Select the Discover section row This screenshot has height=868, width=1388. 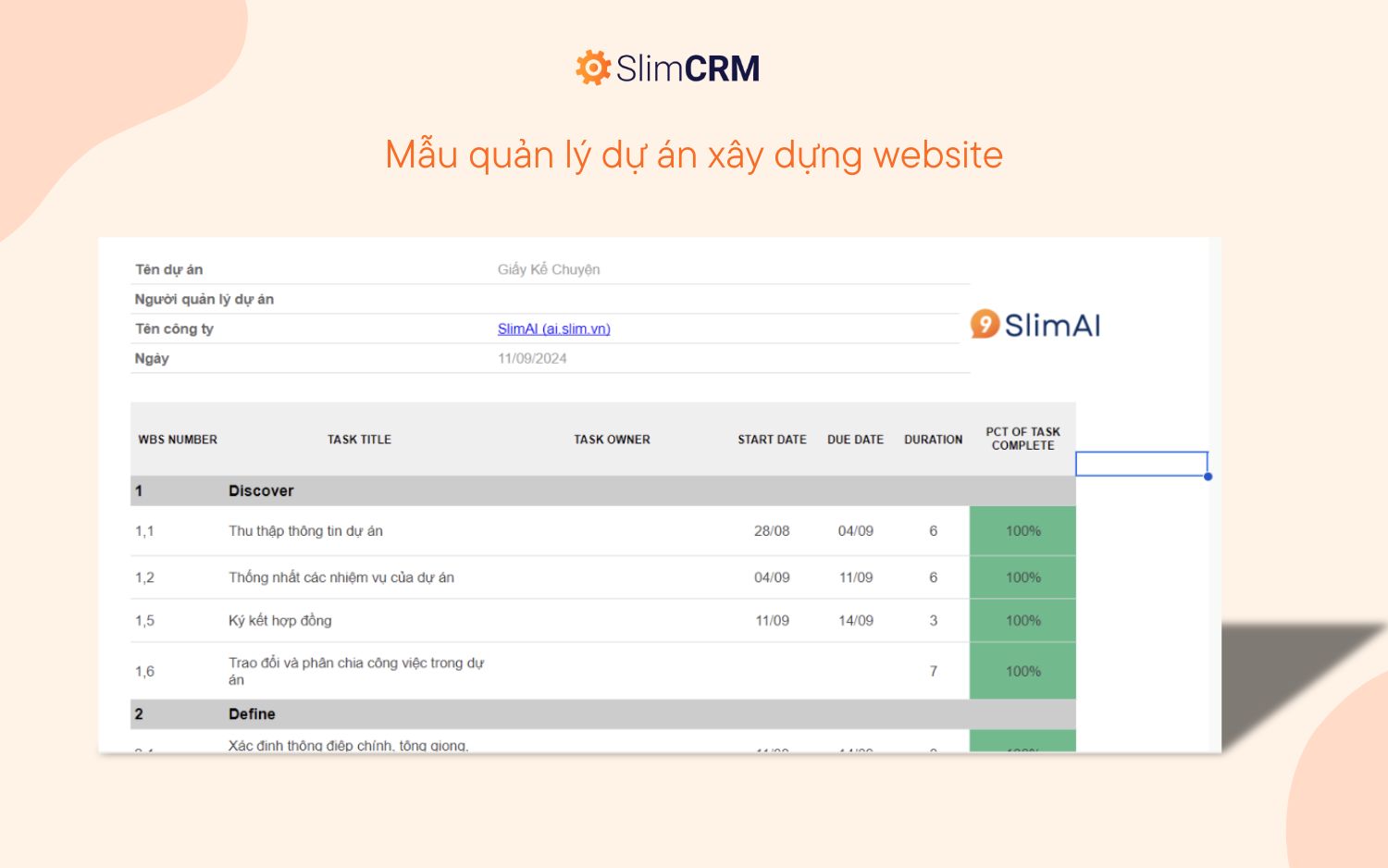(x=261, y=490)
